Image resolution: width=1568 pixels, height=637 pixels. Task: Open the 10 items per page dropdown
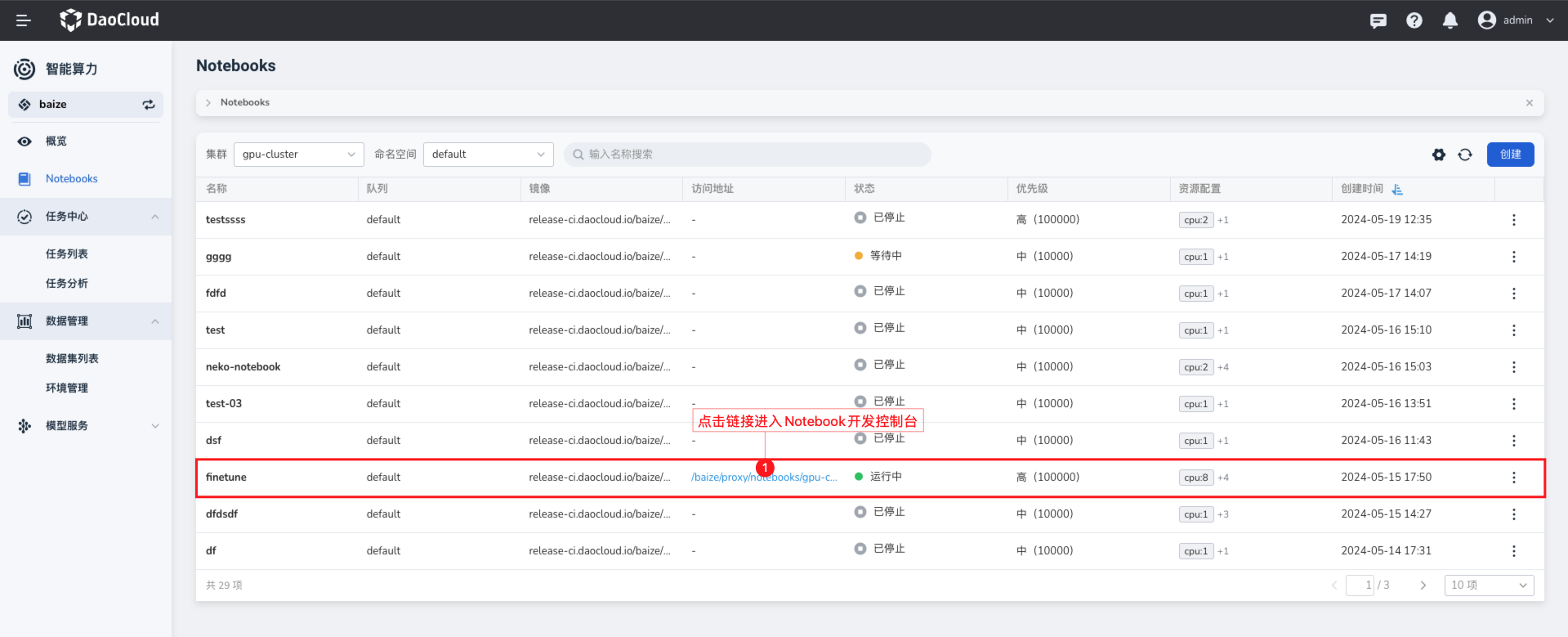tap(1488, 585)
